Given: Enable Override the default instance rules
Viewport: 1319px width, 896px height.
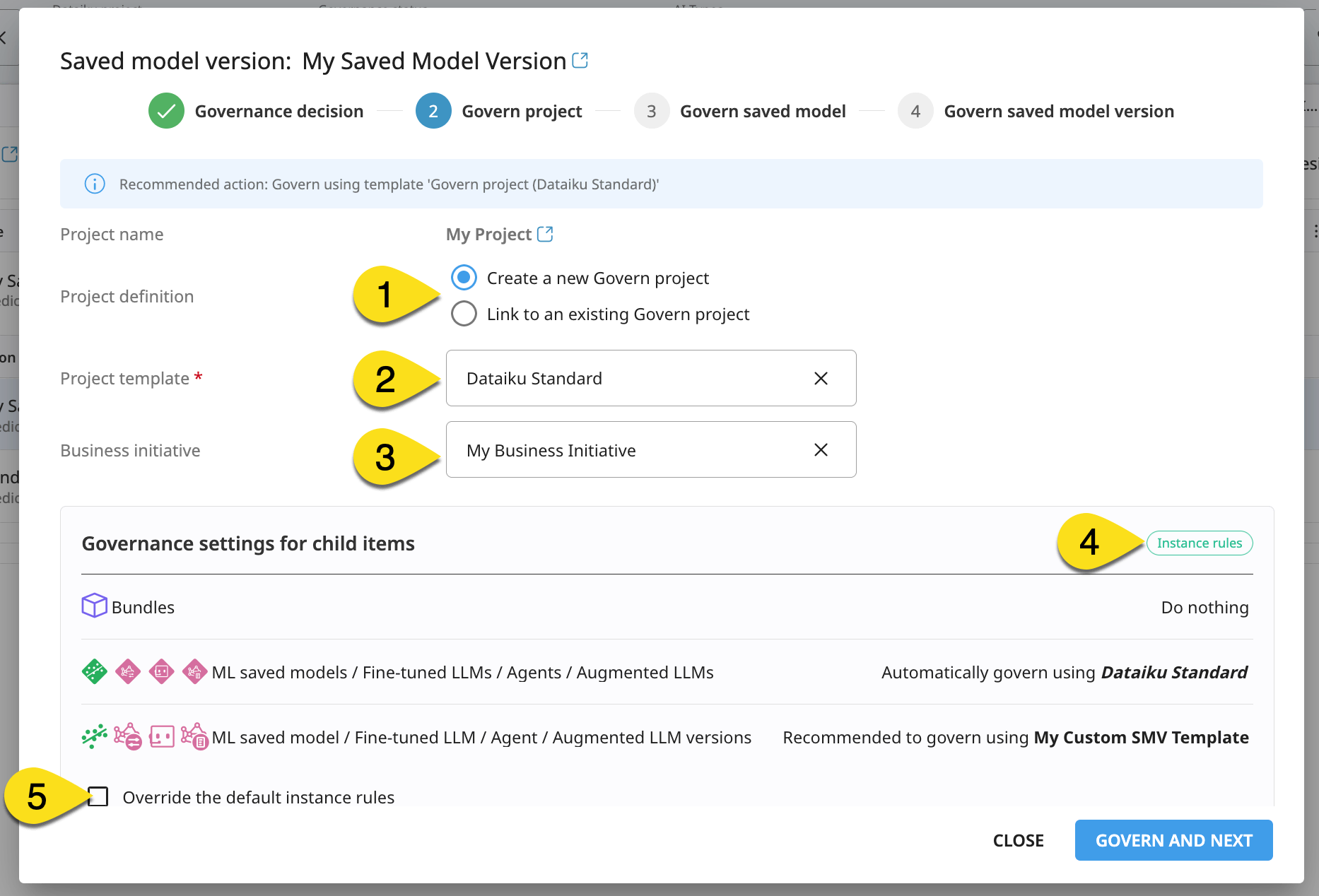Looking at the screenshot, I should coord(98,796).
